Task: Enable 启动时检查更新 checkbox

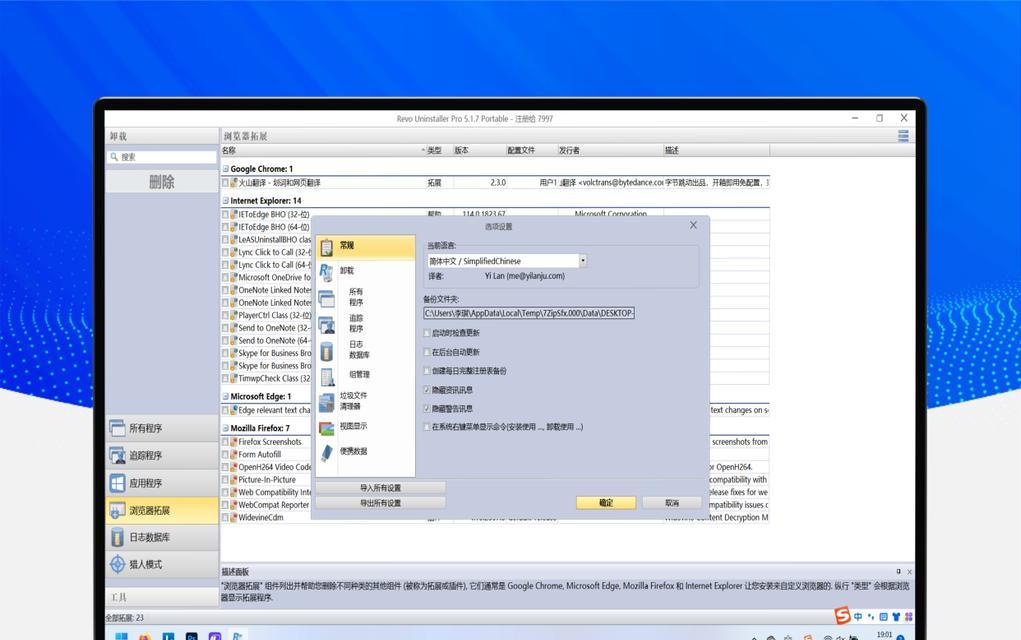Action: [427, 333]
